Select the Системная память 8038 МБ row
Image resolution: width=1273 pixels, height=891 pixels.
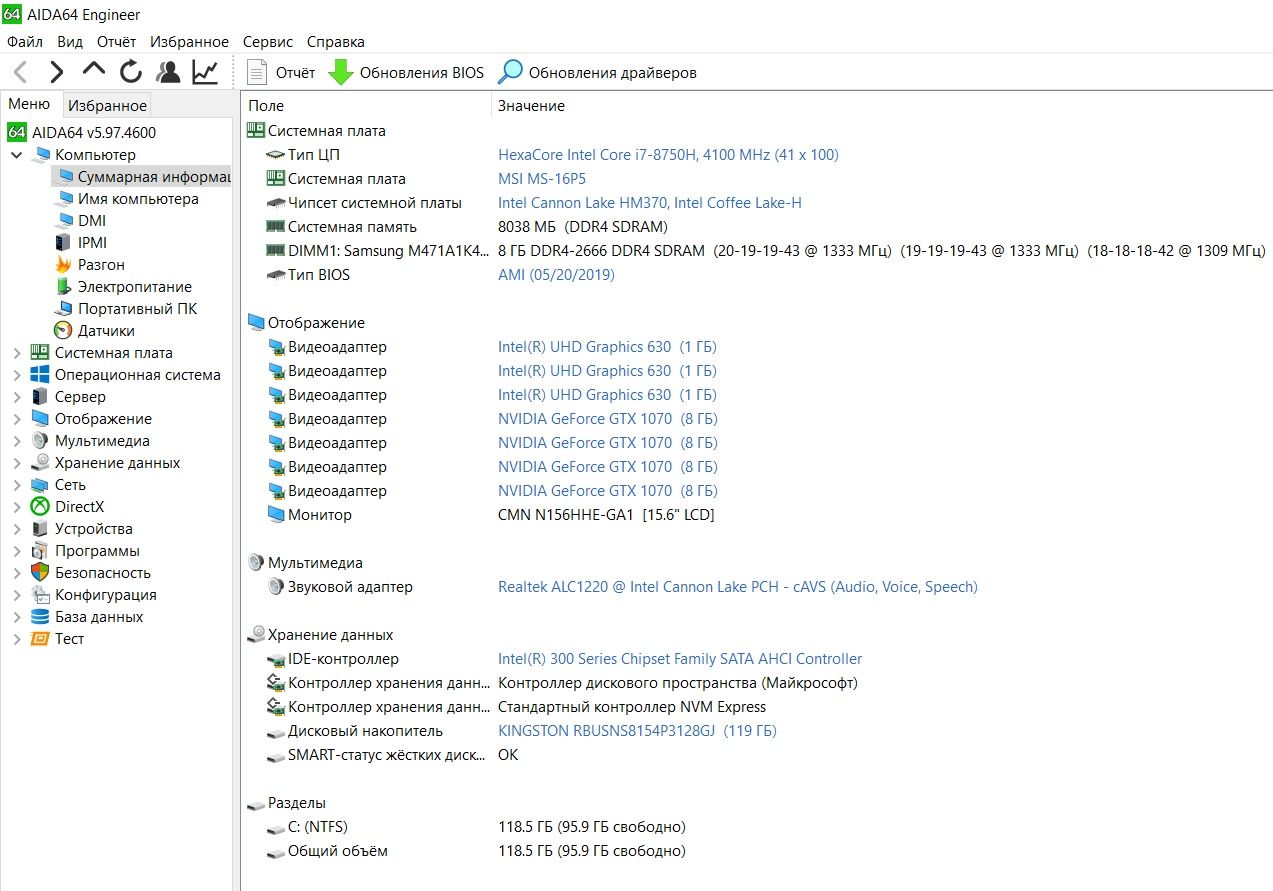[757, 227]
